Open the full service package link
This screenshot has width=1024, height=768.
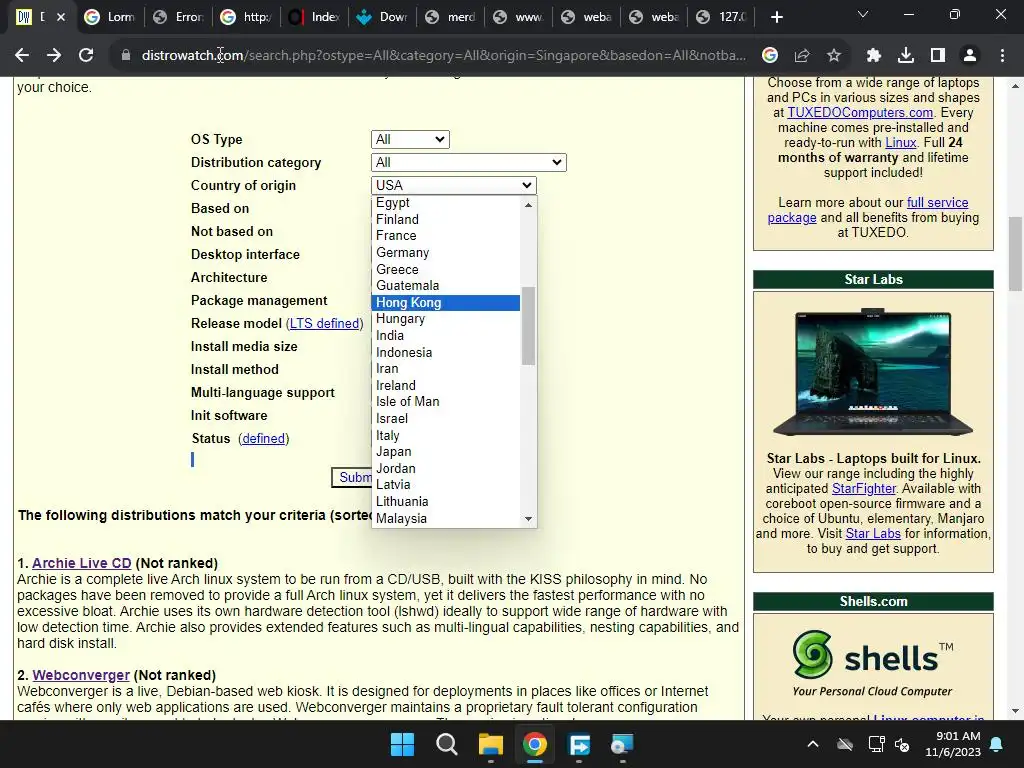click(869, 210)
